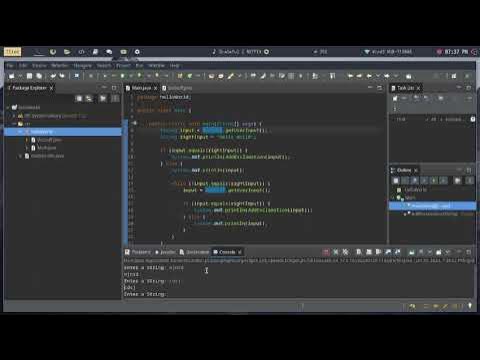Click the Save All toolbar icon

point(39,76)
